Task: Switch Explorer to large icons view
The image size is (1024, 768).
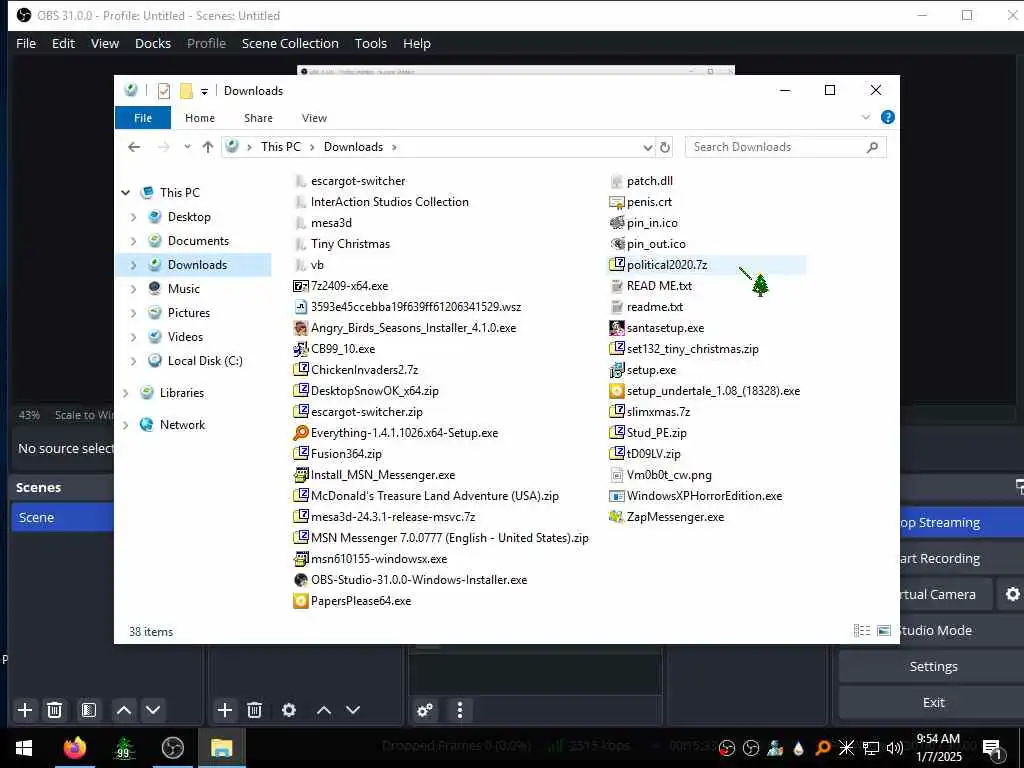Action: pyautogui.click(x=884, y=630)
